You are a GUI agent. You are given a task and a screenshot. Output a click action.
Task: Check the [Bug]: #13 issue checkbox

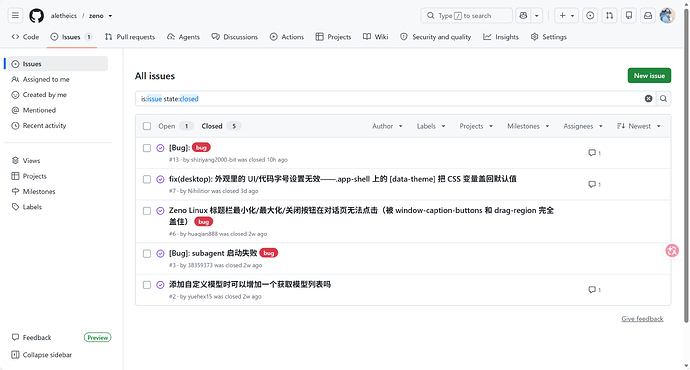(147, 148)
